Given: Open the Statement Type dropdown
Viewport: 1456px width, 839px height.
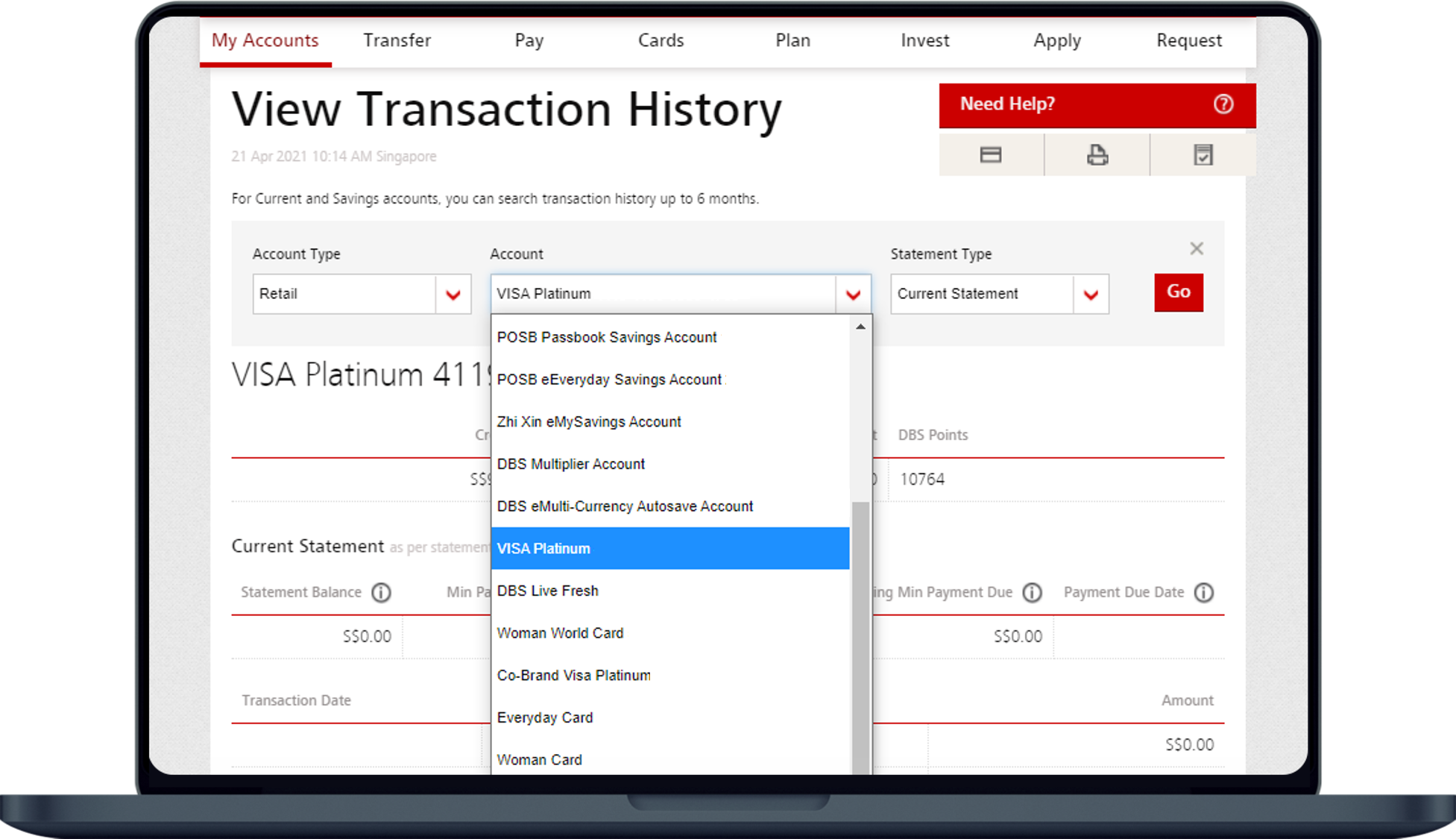Looking at the screenshot, I should tap(1091, 294).
